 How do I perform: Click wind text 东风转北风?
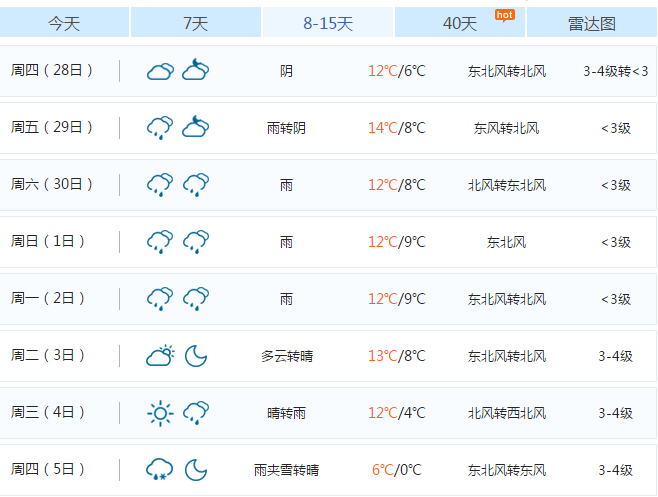507,128
